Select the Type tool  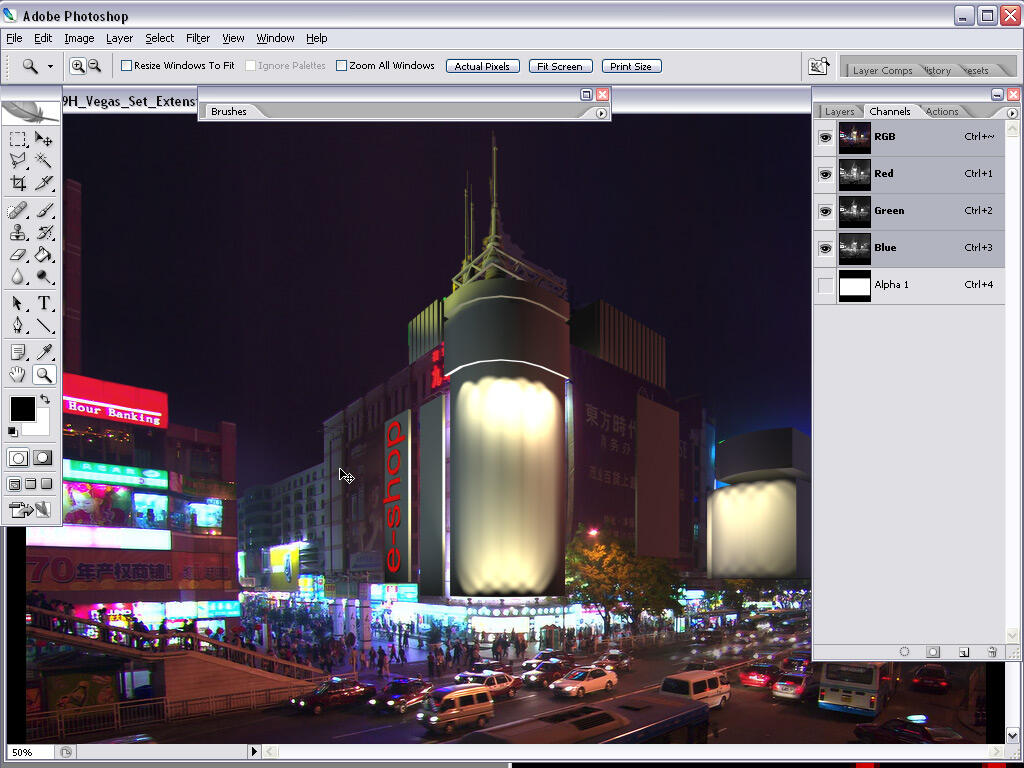(44, 303)
